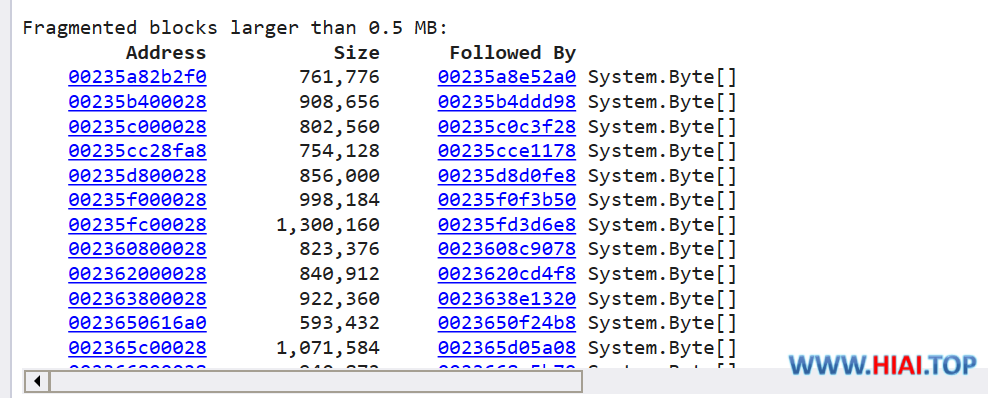Open address link 002365c00028
The width and height of the screenshot is (988, 398).
point(137,348)
